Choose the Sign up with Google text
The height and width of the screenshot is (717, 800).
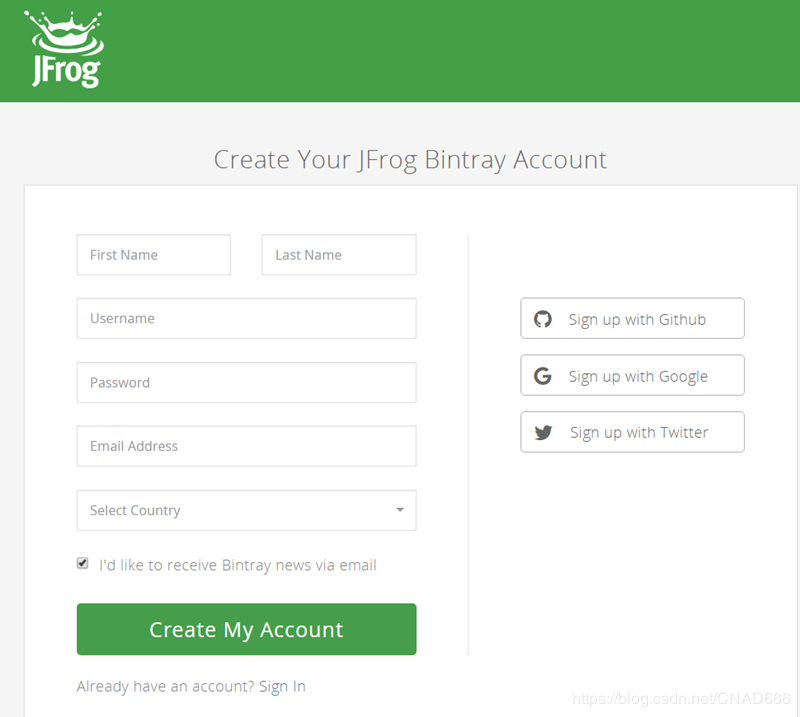click(638, 376)
